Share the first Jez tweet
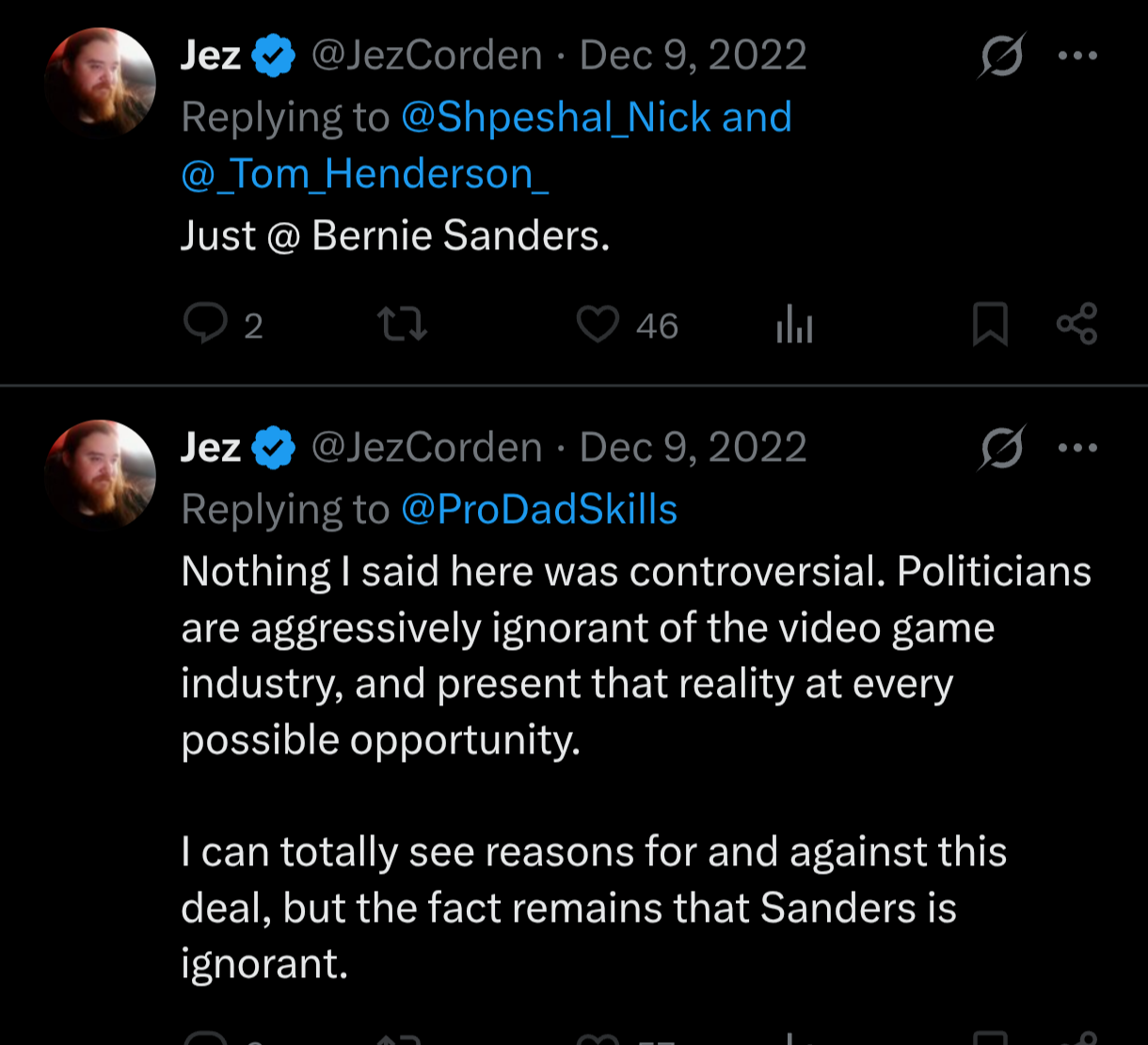This screenshot has height=1045, width=1148. click(x=1076, y=325)
